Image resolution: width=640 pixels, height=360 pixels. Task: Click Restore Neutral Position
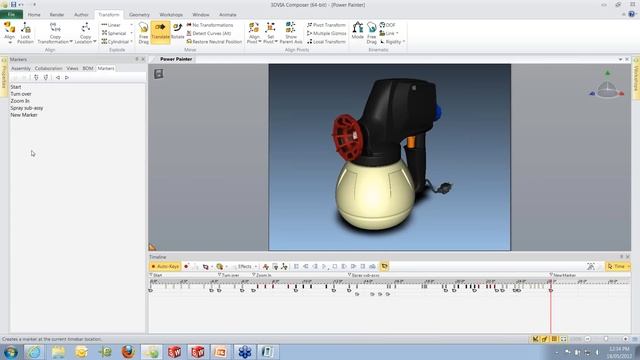pyautogui.click(x=214, y=42)
